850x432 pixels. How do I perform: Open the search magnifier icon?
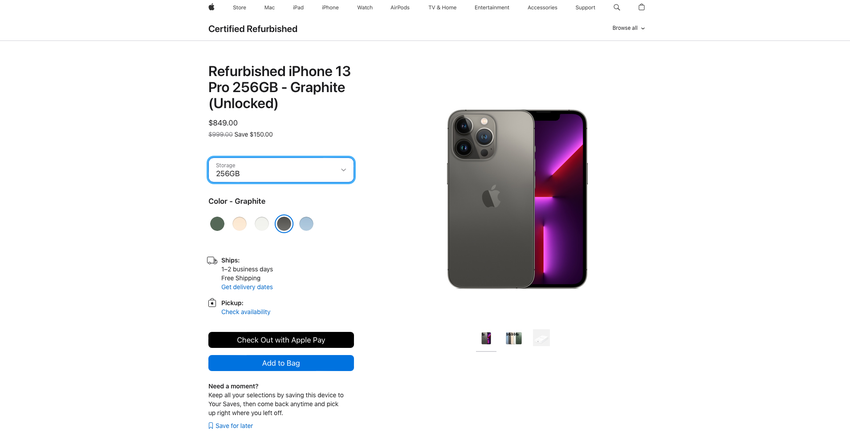[x=617, y=7]
